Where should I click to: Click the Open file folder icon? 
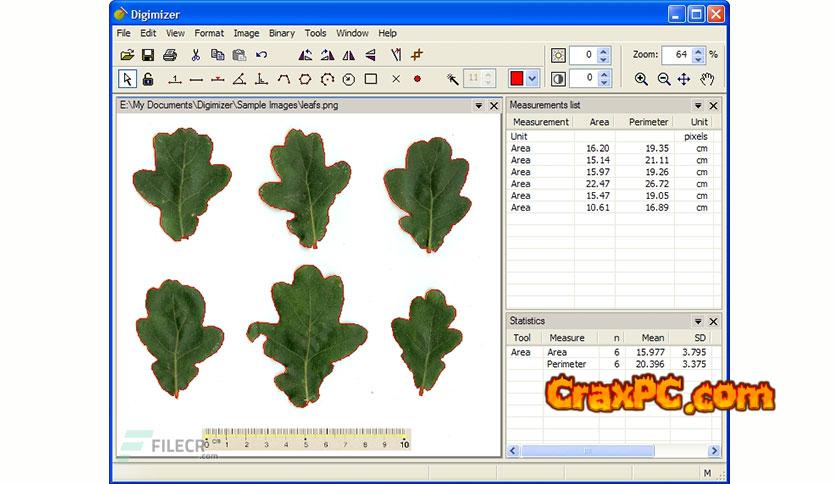pos(127,55)
